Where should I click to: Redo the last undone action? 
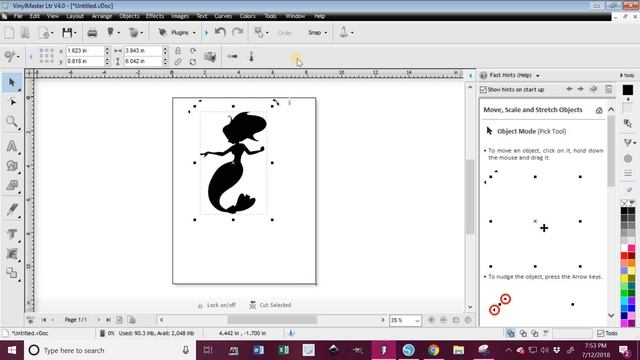click(237, 32)
